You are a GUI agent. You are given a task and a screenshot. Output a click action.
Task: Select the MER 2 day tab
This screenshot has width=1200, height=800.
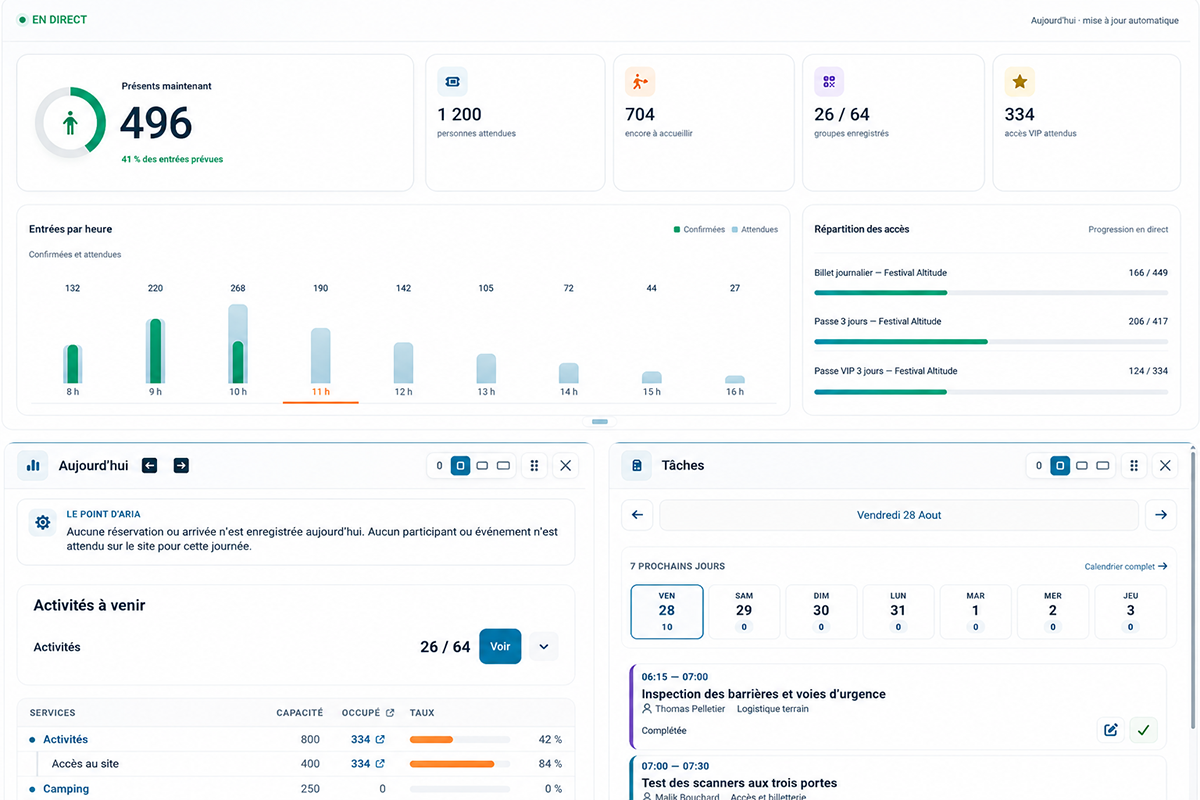[x=1053, y=612]
